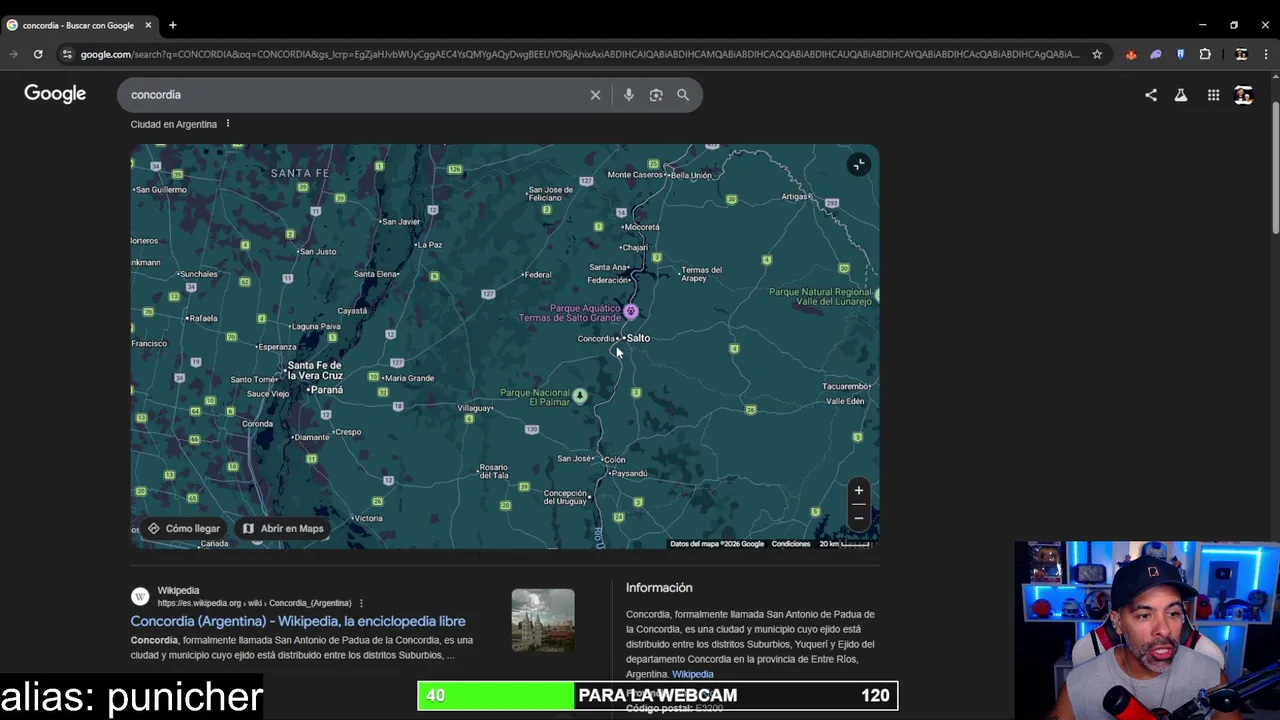Open the Chrome profile avatar
Screen dimensions: 1280x720
(x=1241, y=54)
